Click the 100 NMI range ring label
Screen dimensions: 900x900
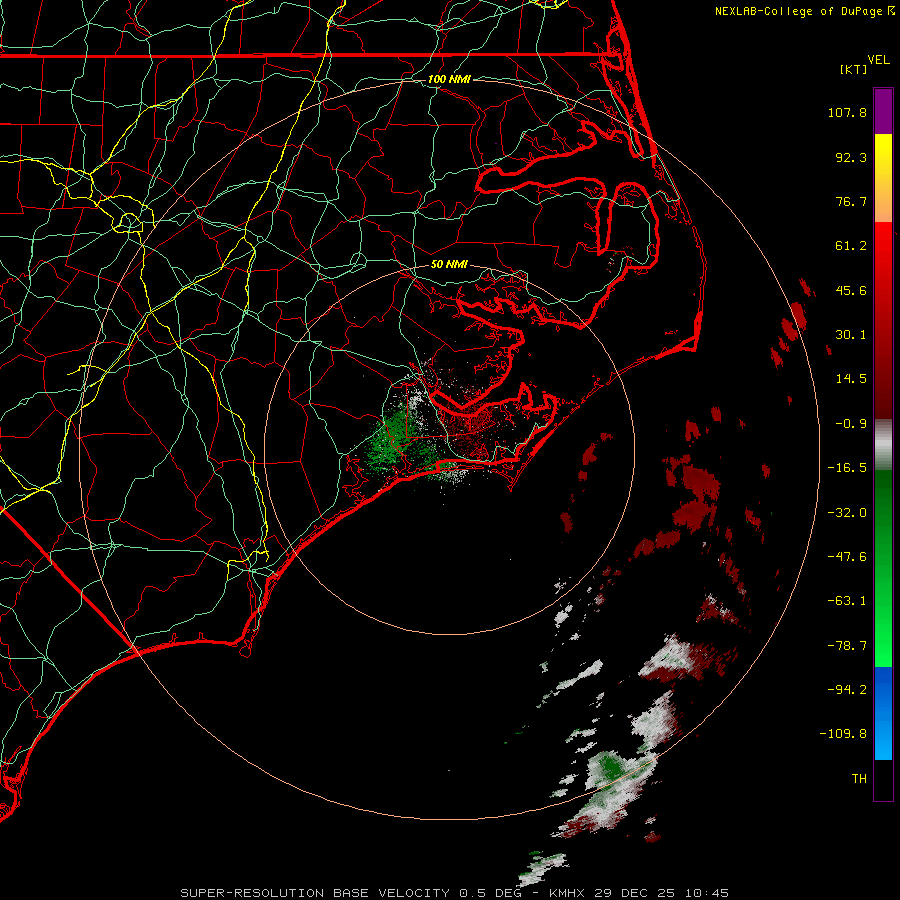click(x=449, y=79)
